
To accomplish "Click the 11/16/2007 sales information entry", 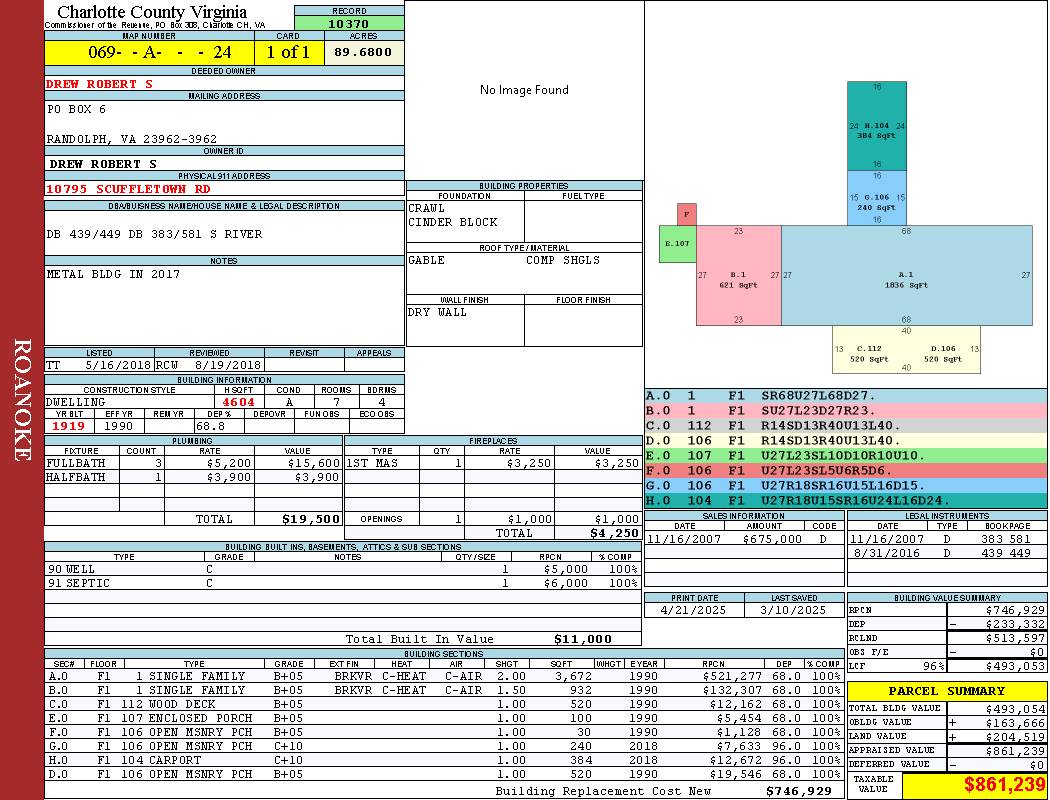I will click(x=743, y=539).
